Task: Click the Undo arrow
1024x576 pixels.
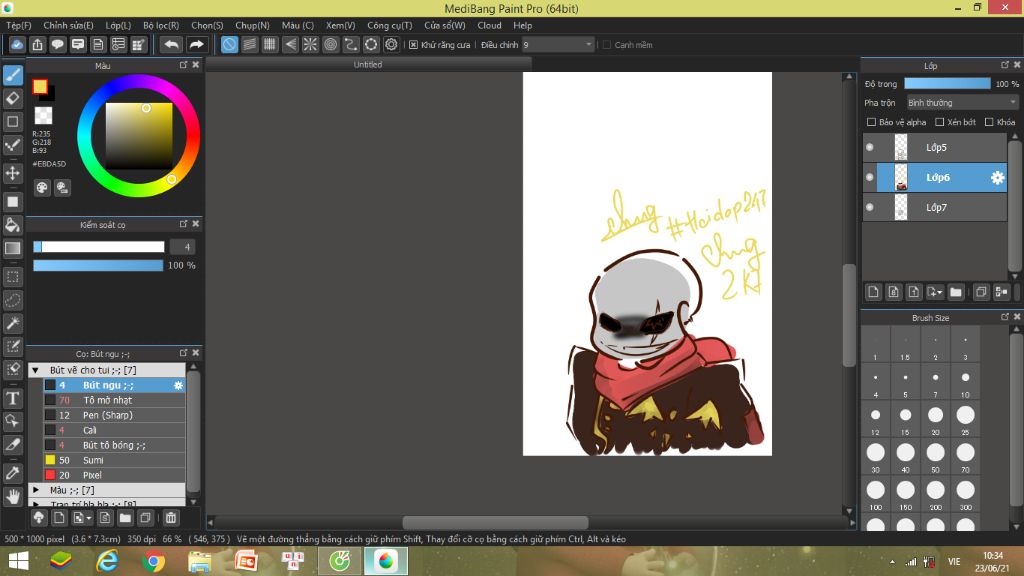Action: [171, 44]
